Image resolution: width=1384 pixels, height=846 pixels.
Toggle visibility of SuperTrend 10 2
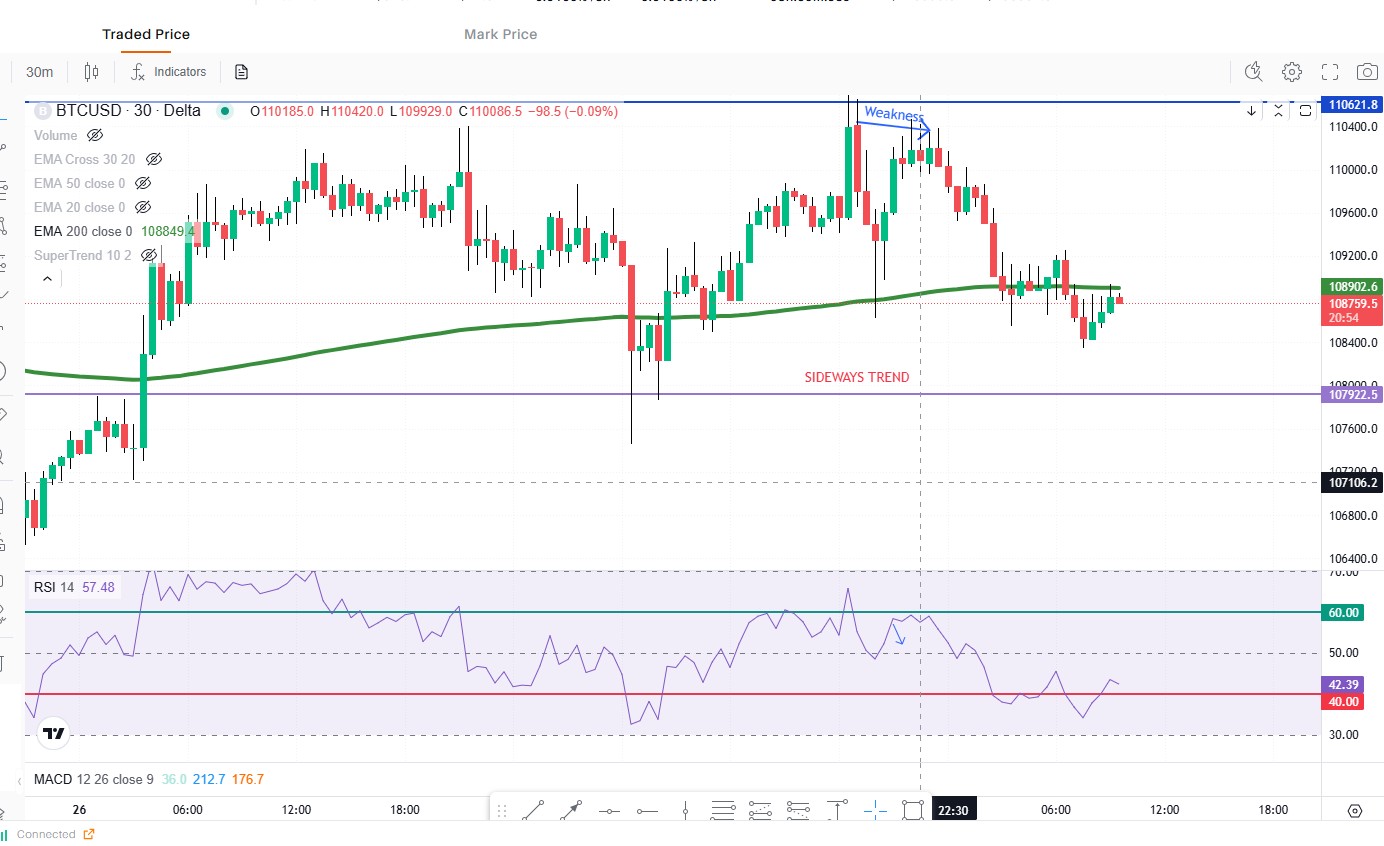tap(149, 255)
